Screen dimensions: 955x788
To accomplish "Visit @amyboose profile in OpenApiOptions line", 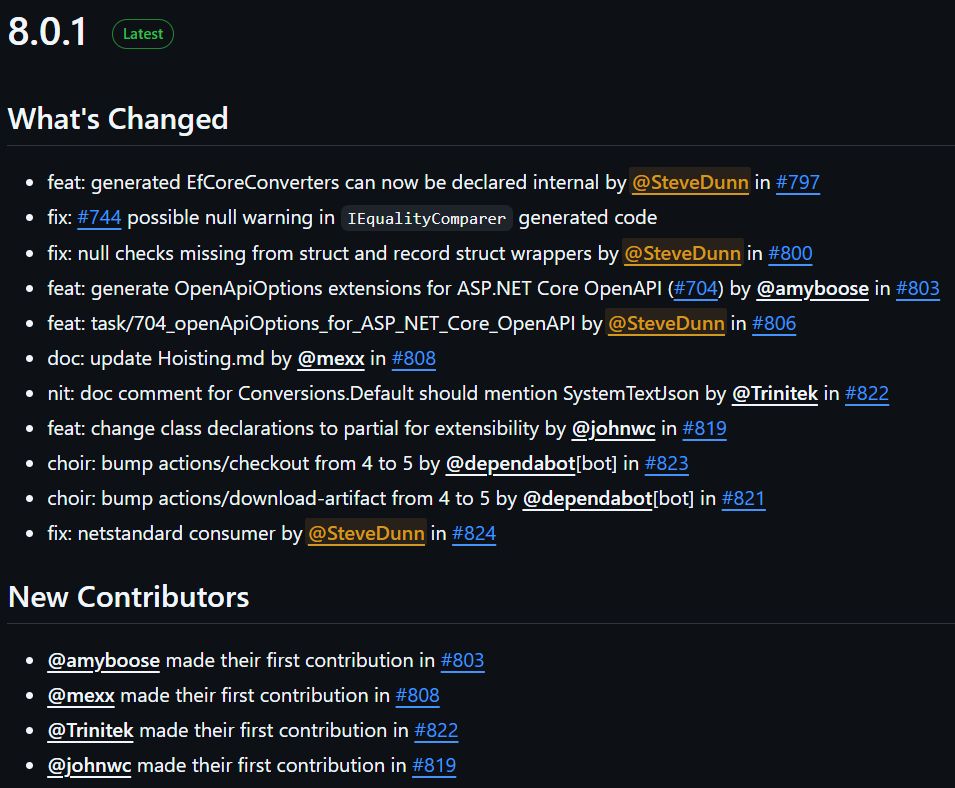I will pos(812,289).
